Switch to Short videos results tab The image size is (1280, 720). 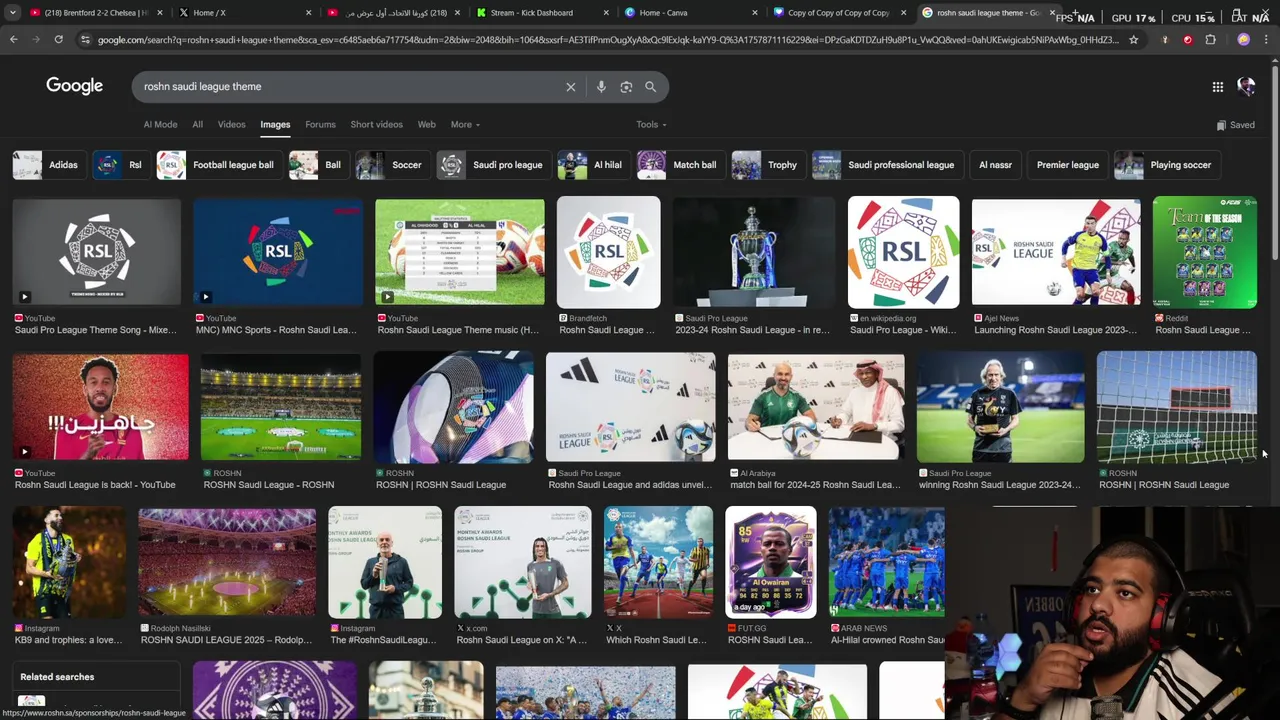[376, 125]
